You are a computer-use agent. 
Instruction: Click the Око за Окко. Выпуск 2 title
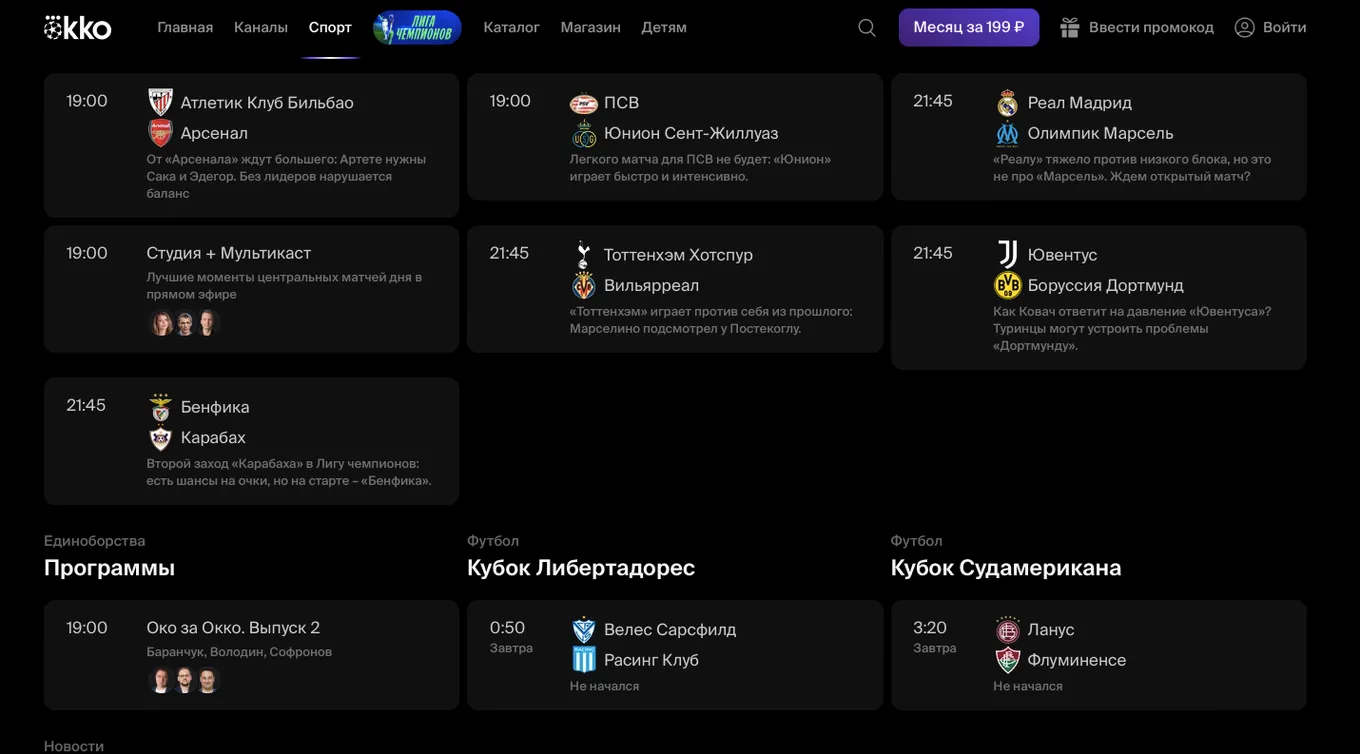(233, 628)
